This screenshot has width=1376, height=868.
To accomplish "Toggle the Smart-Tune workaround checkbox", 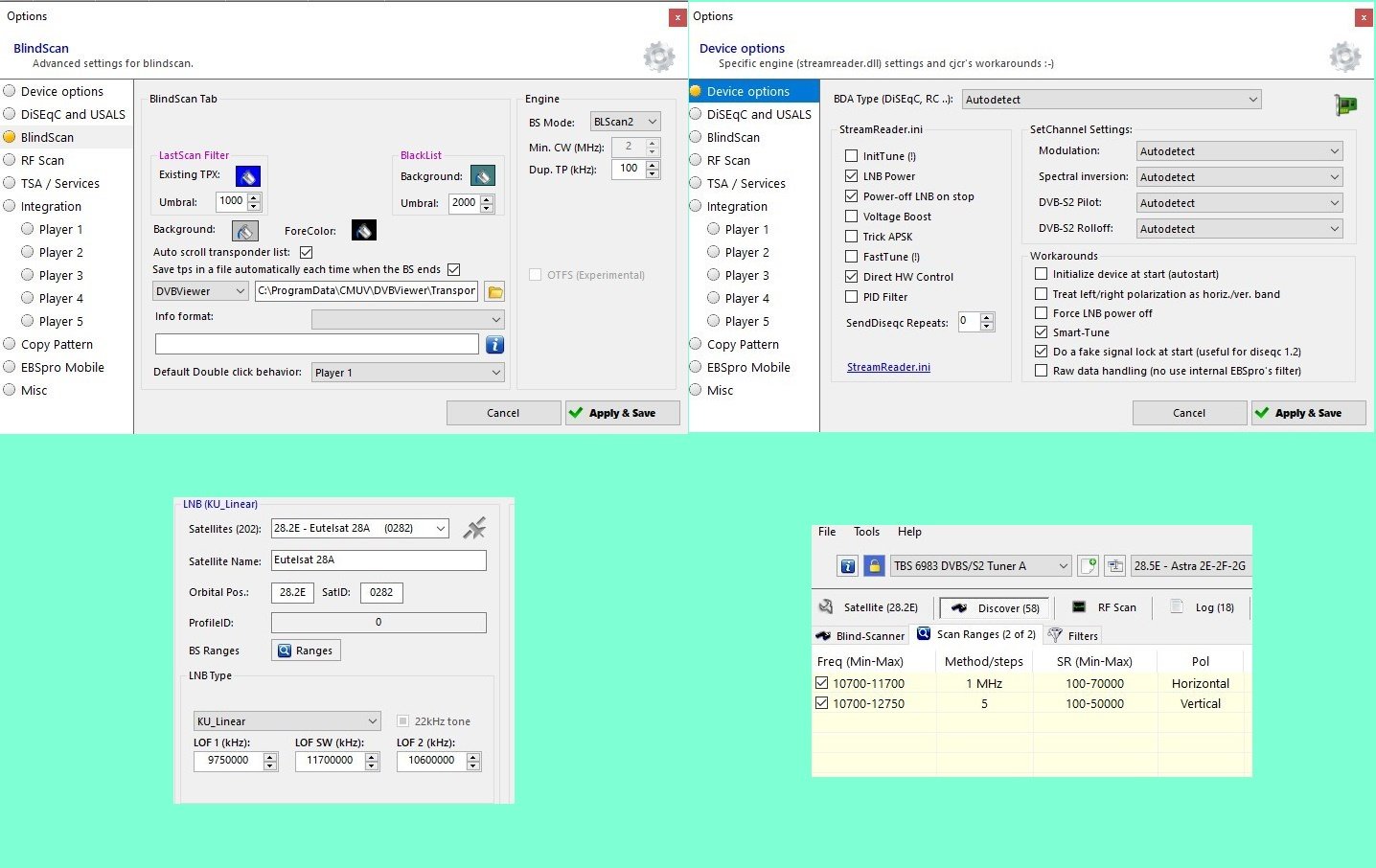I will (1041, 332).
